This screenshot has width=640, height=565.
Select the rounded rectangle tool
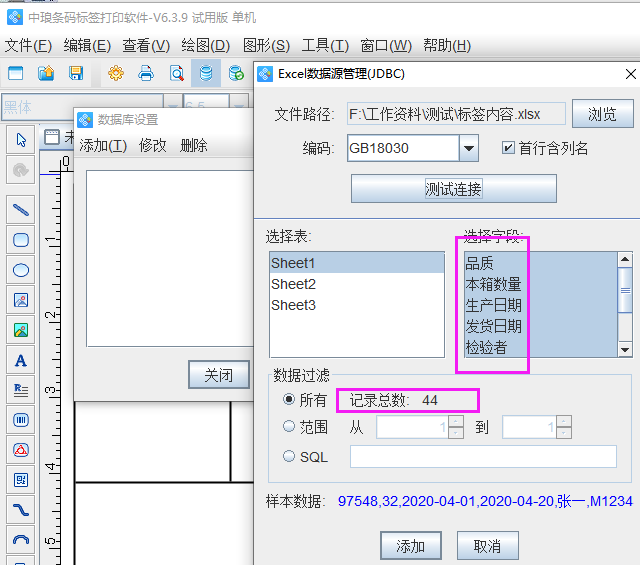(20, 240)
